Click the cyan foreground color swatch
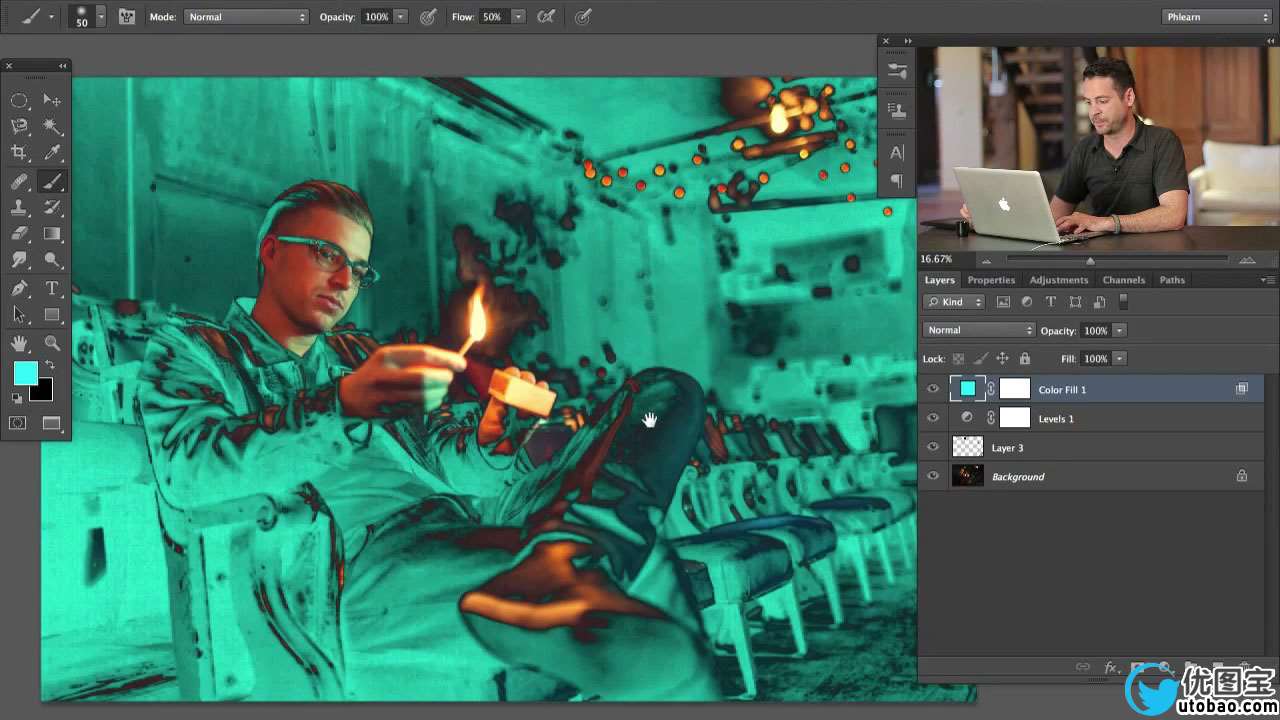1280x720 pixels. pos(25,373)
